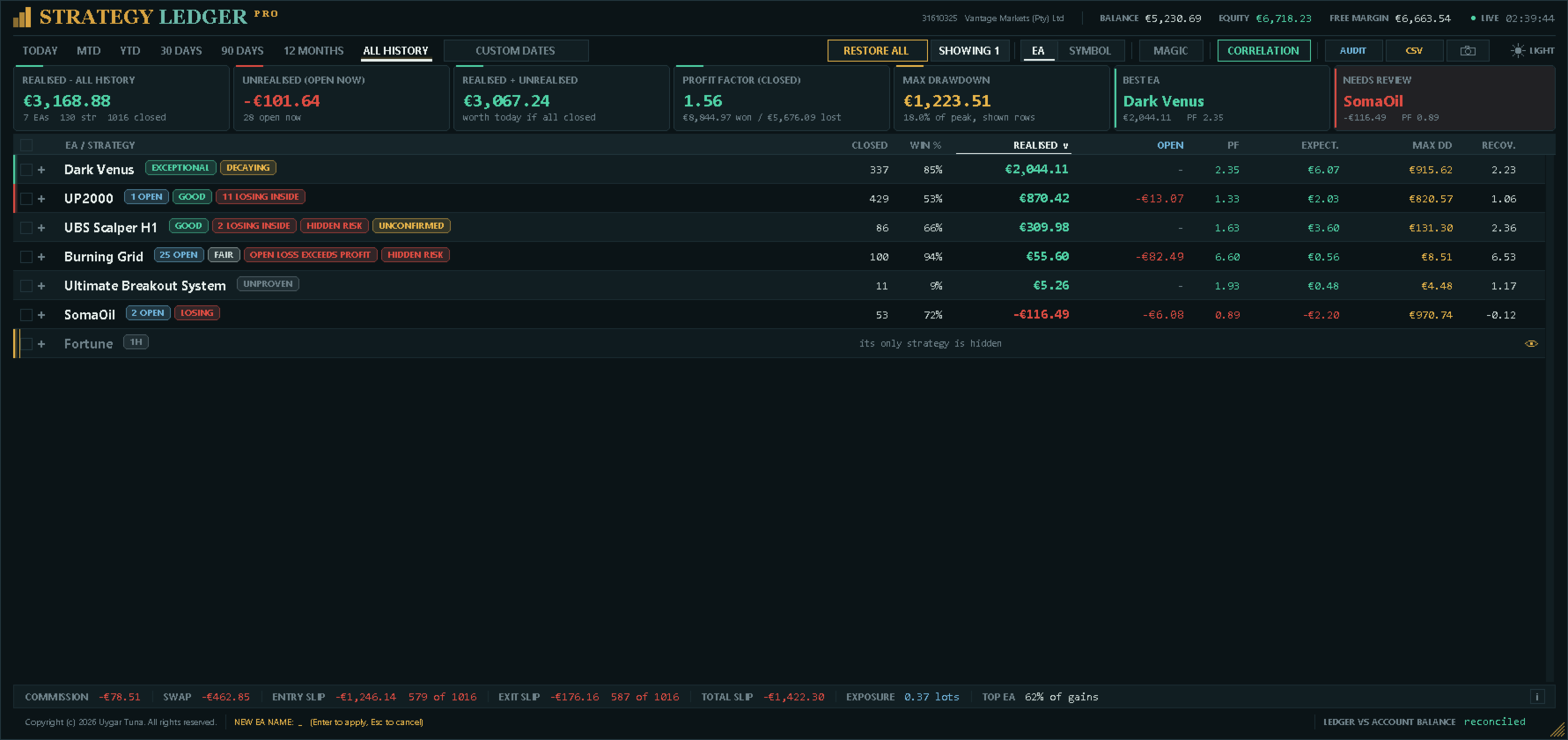Tick the Fortune row checkbox
The height and width of the screenshot is (740, 1568).
click(26, 344)
